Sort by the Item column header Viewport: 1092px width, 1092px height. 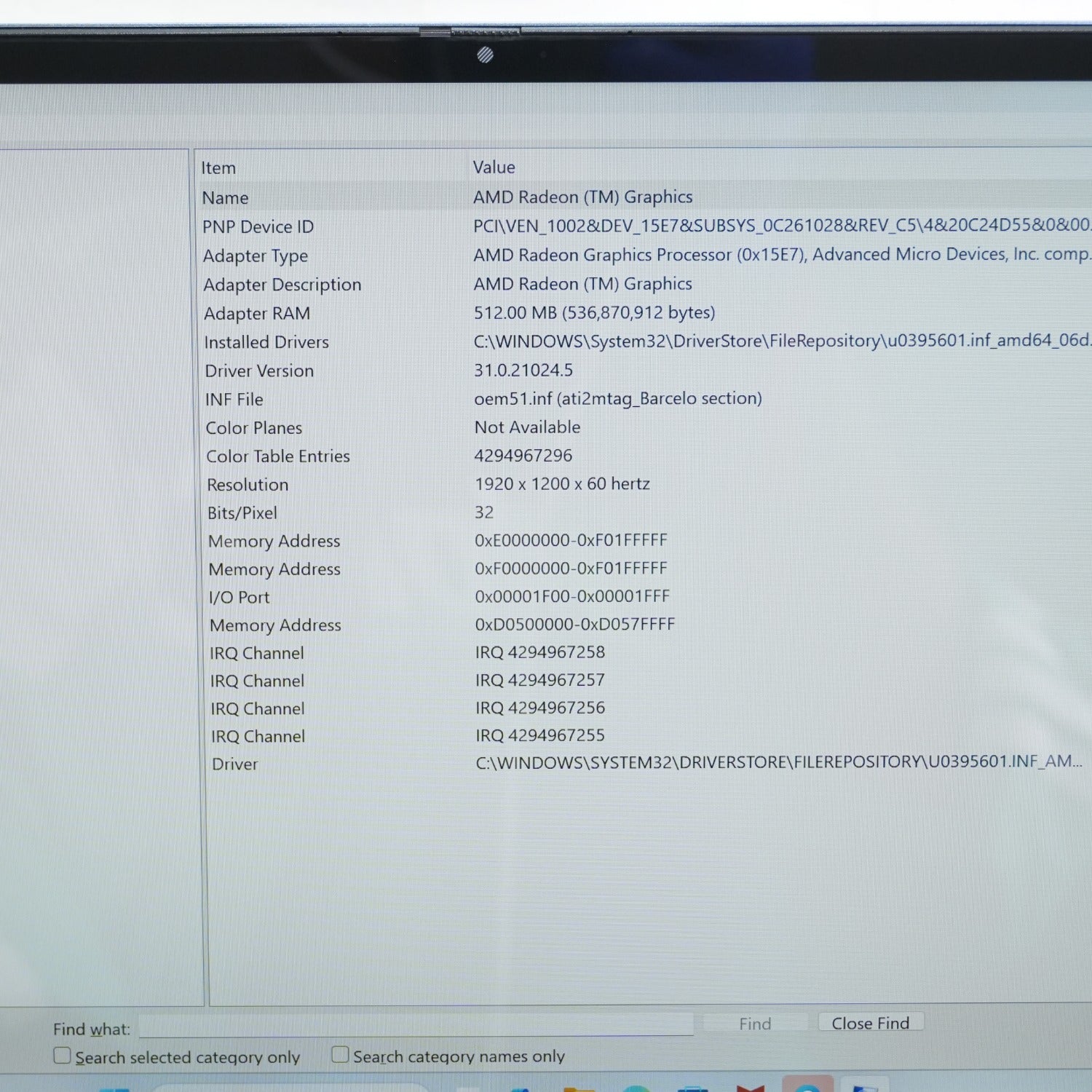[218, 168]
